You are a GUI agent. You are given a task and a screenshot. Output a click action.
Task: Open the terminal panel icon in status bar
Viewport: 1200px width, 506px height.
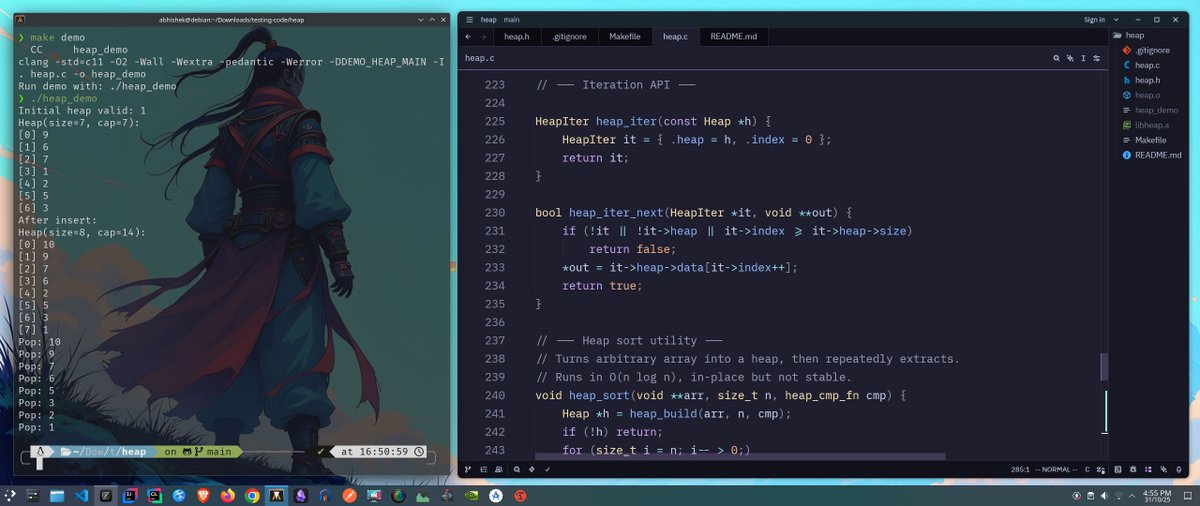click(1118, 469)
